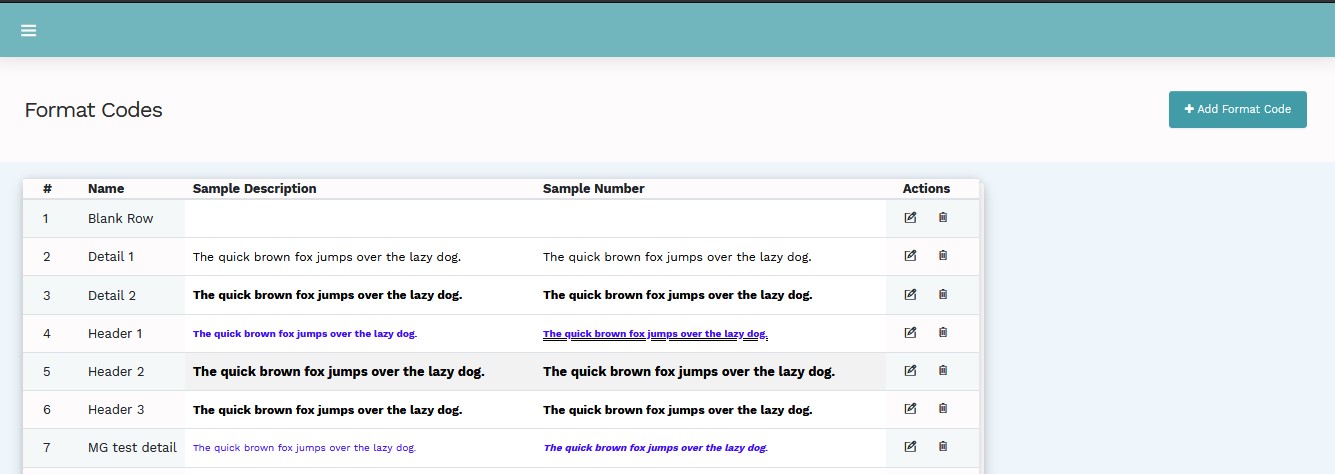
Task: Delete the MG test detail format code
Action: pyautogui.click(x=943, y=447)
